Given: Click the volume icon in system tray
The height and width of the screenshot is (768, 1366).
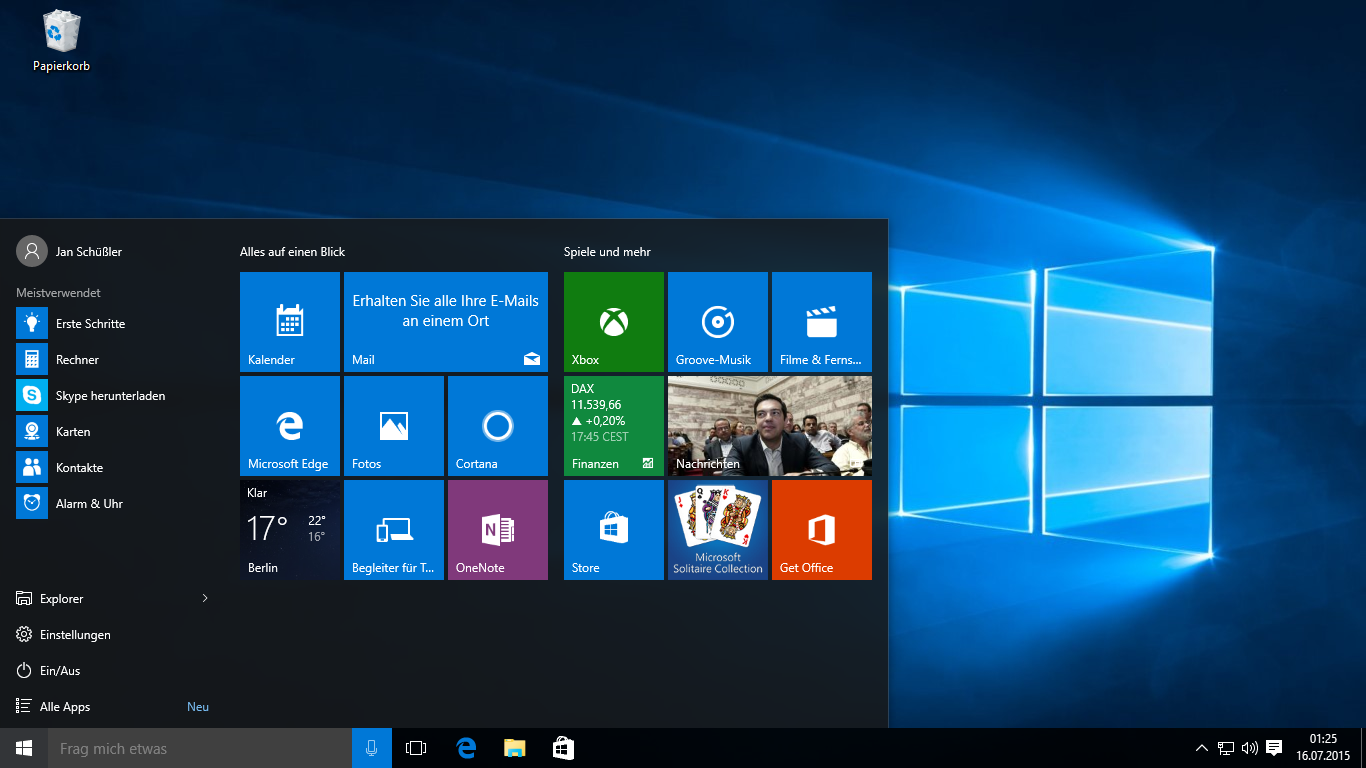Looking at the screenshot, I should [1249, 748].
